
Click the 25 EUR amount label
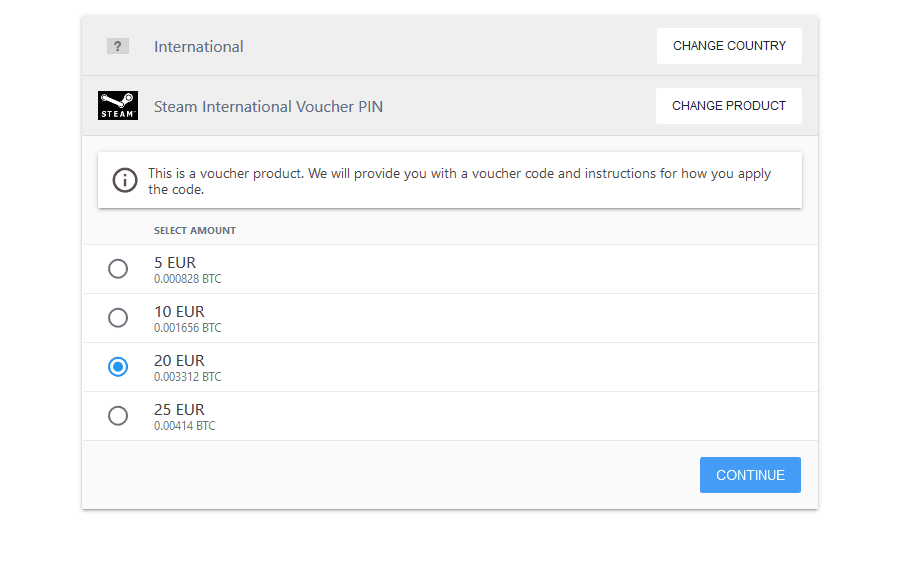(x=179, y=410)
